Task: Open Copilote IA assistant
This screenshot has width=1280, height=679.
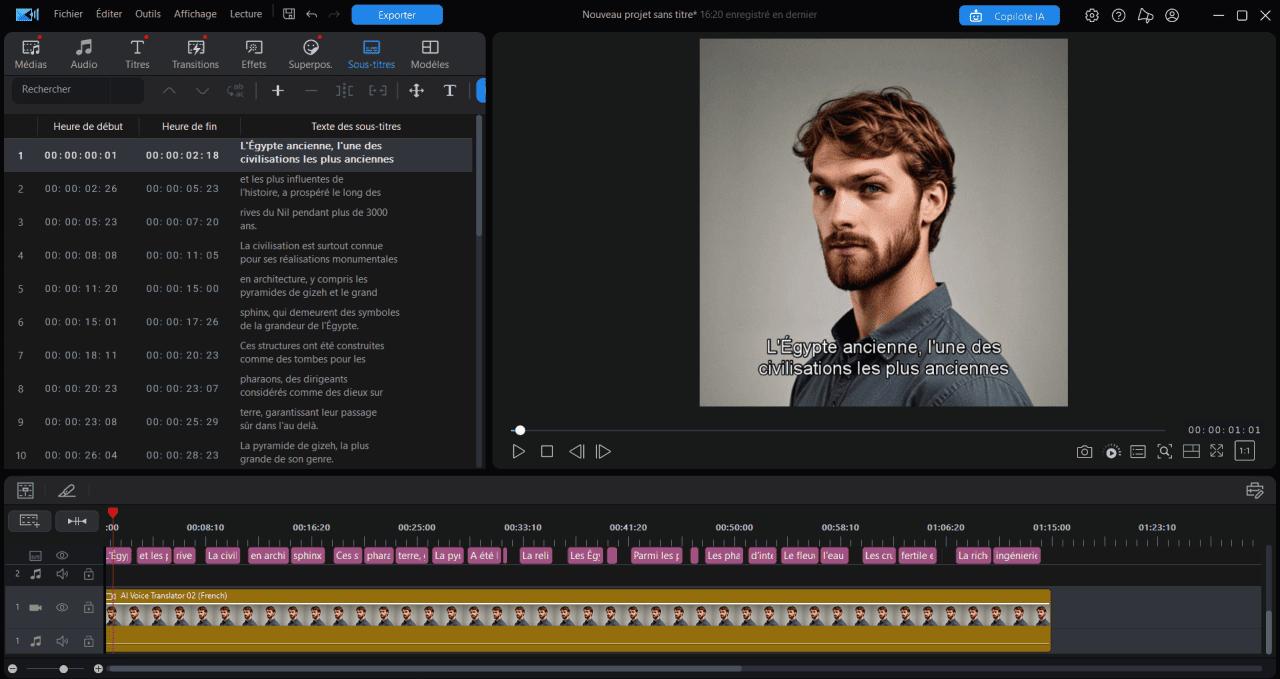Action: tap(1009, 16)
